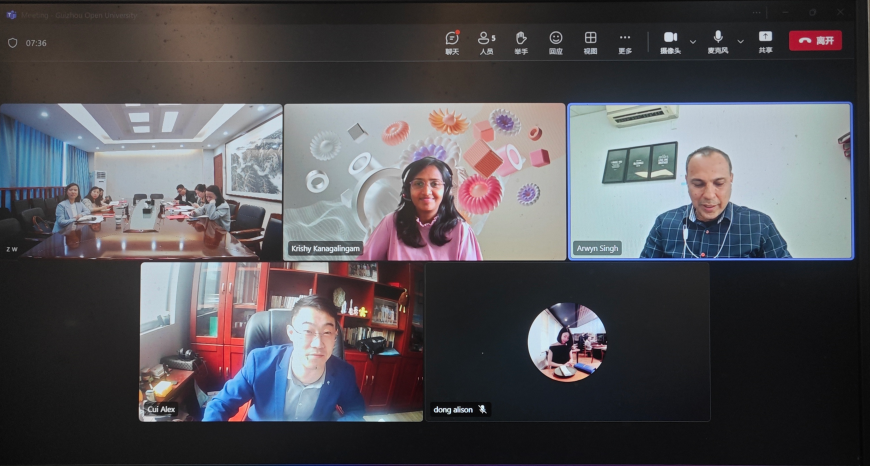Select Cui Alex's video tile
This screenshot has height=466, width=870.
[281, 341]
